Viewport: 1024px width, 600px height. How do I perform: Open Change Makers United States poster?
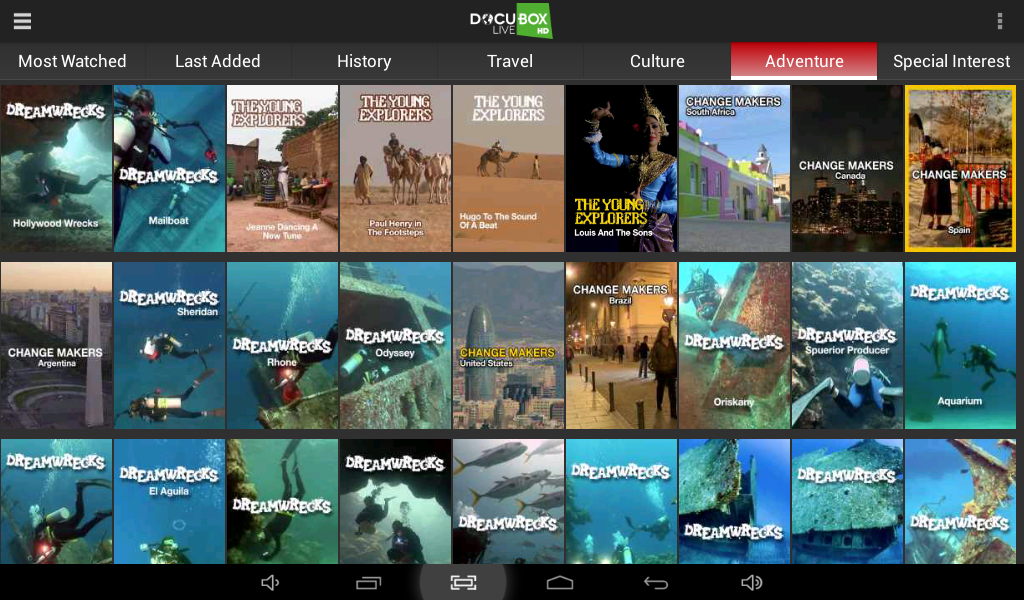(508, 345)
